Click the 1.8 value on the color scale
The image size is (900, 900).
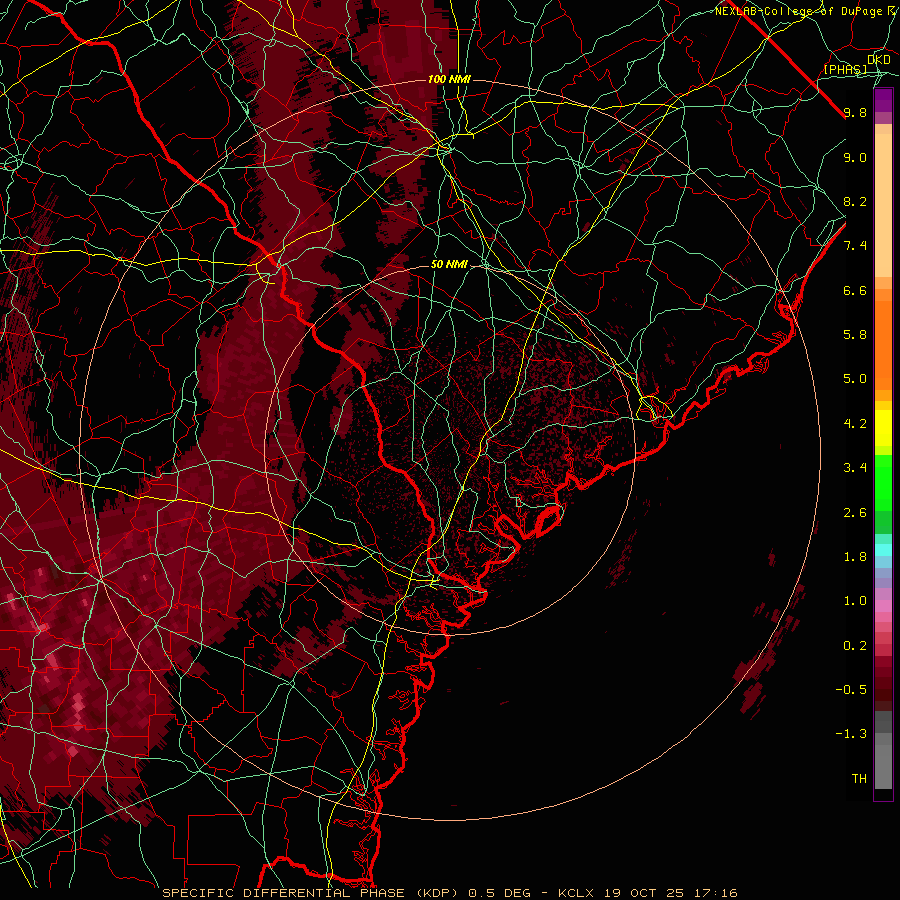[x=855, y=557]
